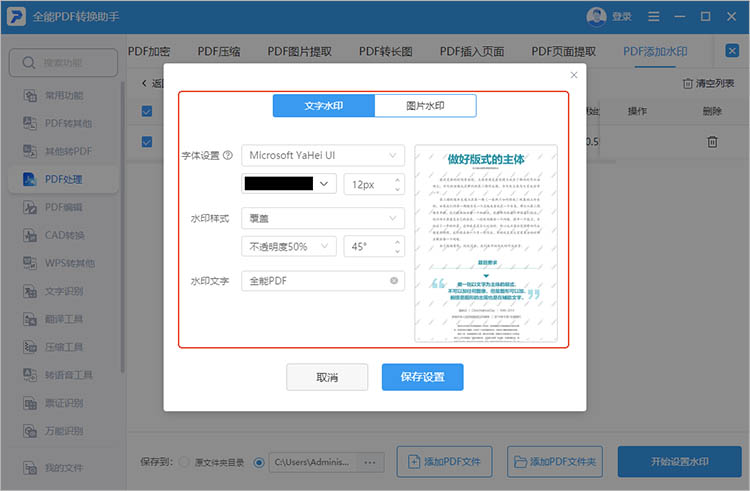The height and width of the screenshot is (491, 750).
Task: Open the PDF添加水印 tab
Action: point(655,51)
